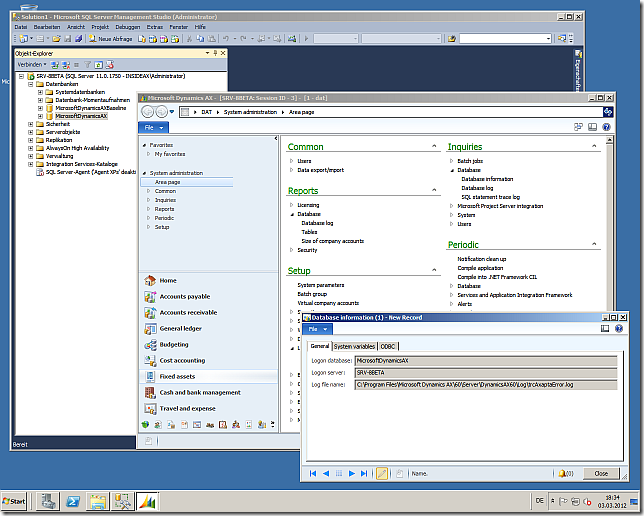This screenshot has width=644, height=516.
Task: Select the MicrosoftDynamicsAX database node
Action: [81, 116]
